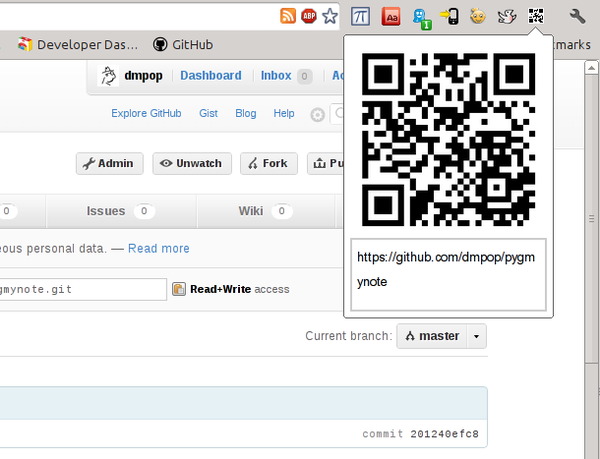The height and width of the screenshot is (459, 600).
Task: Click the send-to-phone extension icon
Action: 449,16
